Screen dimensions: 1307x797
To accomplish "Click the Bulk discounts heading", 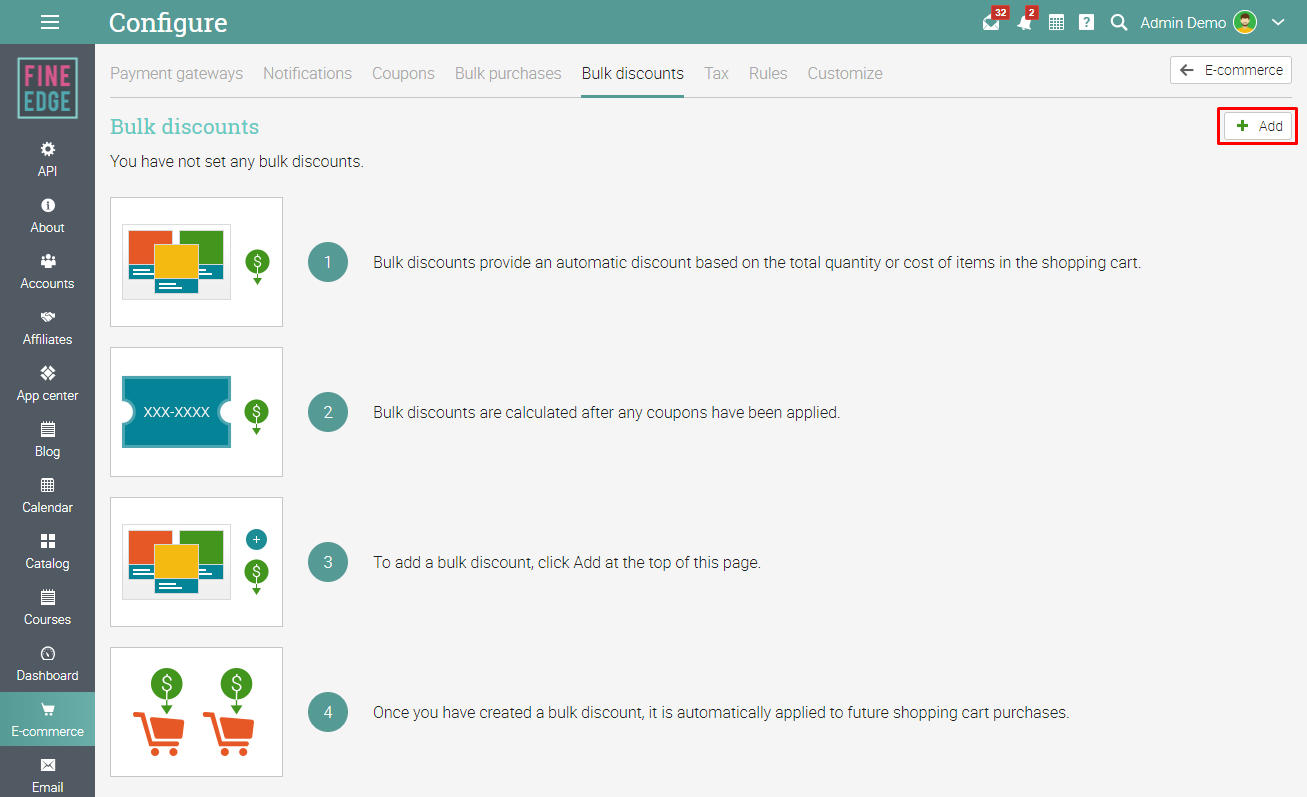I will [184, 127].
